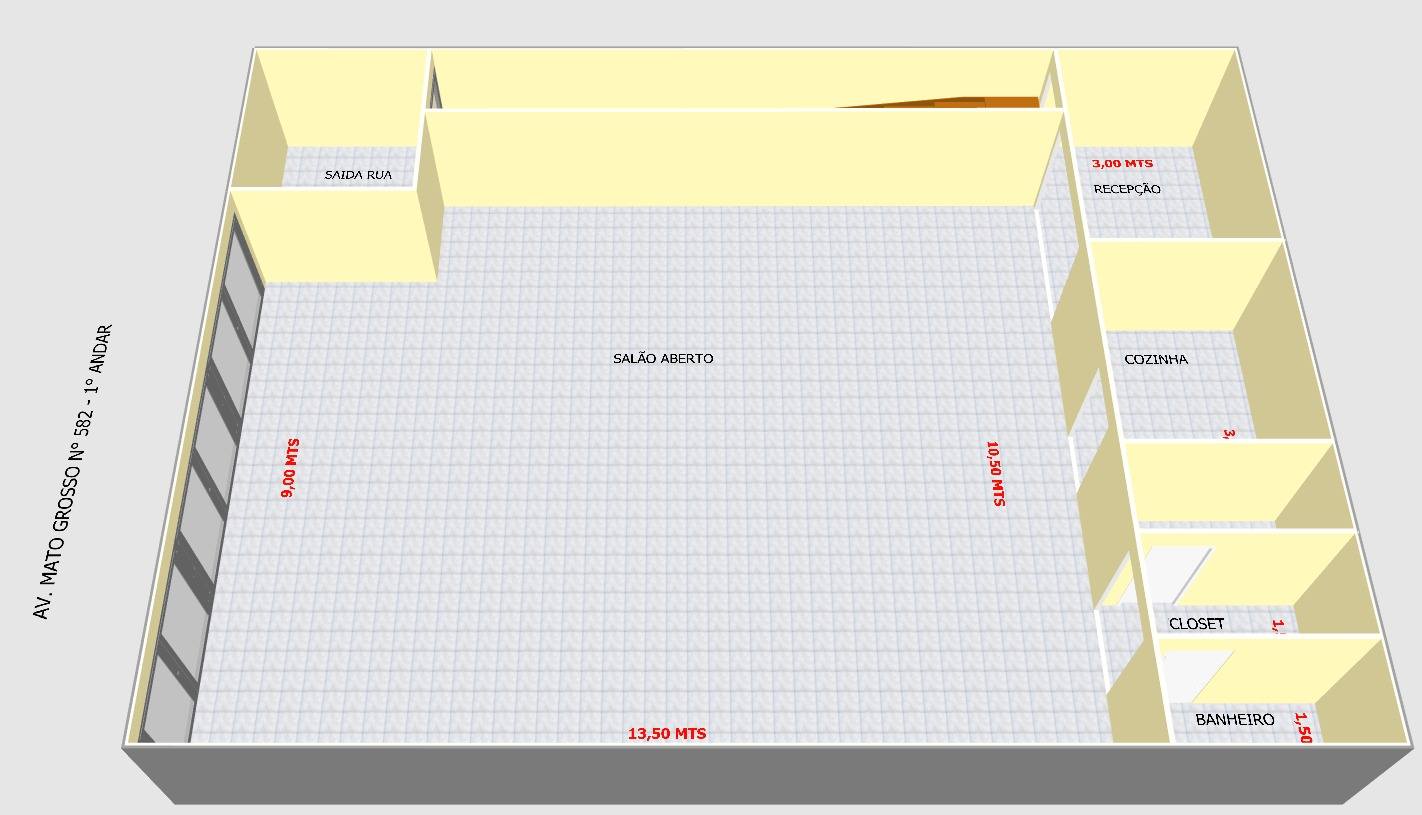This screenshot has width=1422, height=815.
Task: Click the 13,50 MTS dimension text
Action: 667,733
